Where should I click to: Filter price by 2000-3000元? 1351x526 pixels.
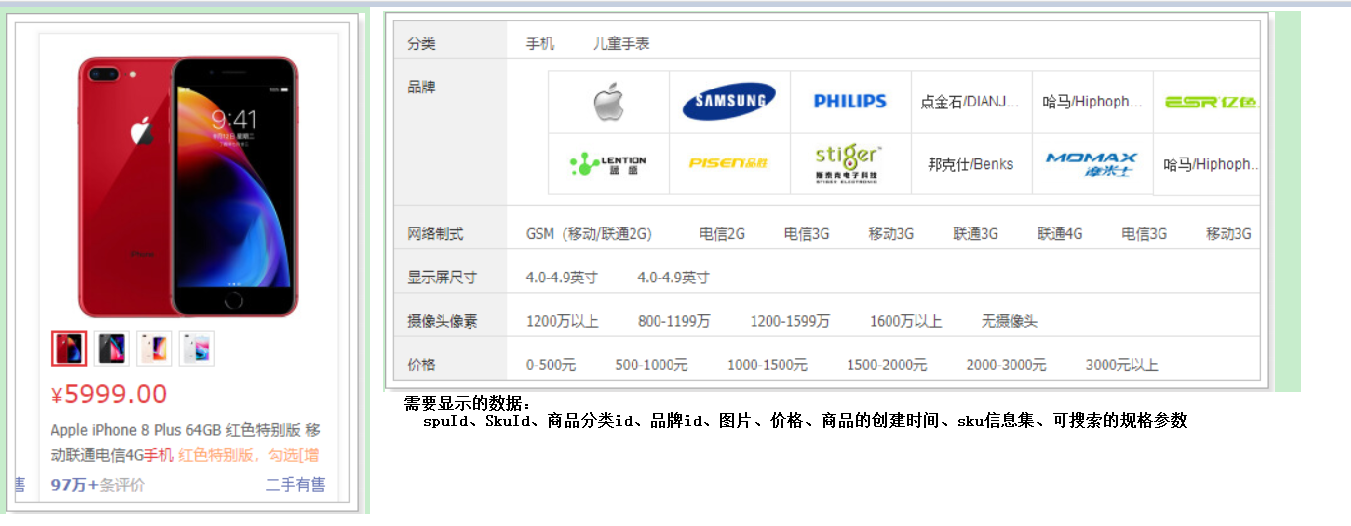click(1006, 365)
